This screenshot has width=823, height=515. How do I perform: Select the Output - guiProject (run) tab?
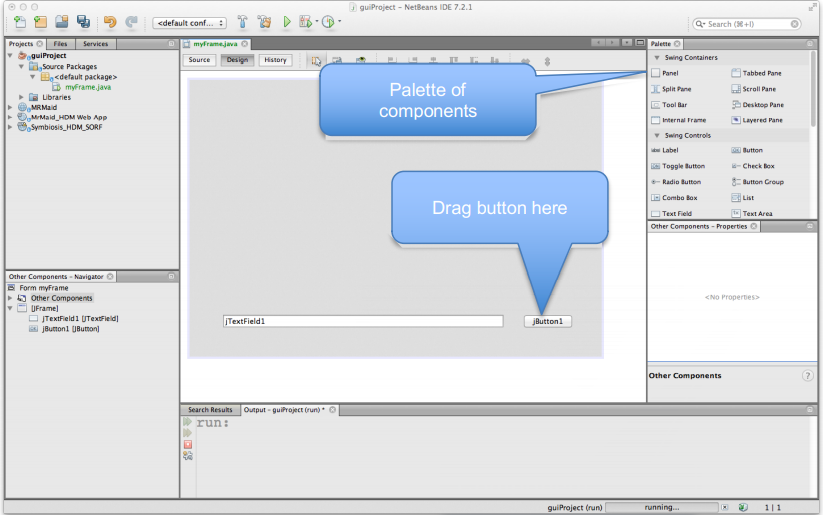[284, 410]
